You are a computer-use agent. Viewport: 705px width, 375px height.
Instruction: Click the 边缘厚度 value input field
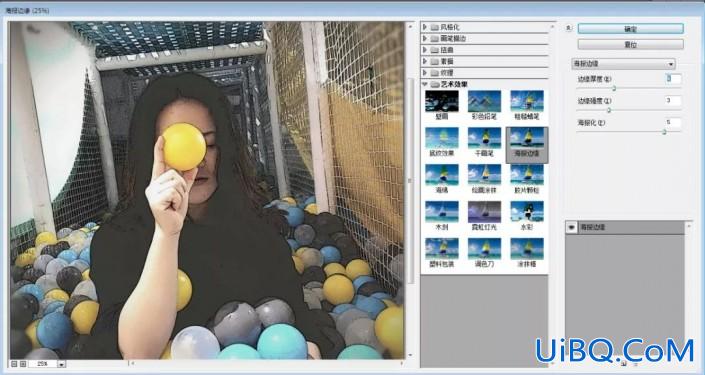tap(673, 79)
